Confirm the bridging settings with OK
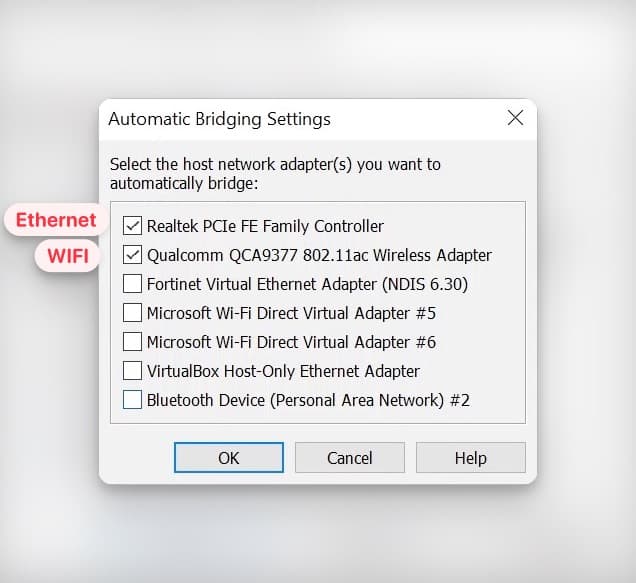The width and height of the screenshot is (636, 583). click(x=229, y=458)
